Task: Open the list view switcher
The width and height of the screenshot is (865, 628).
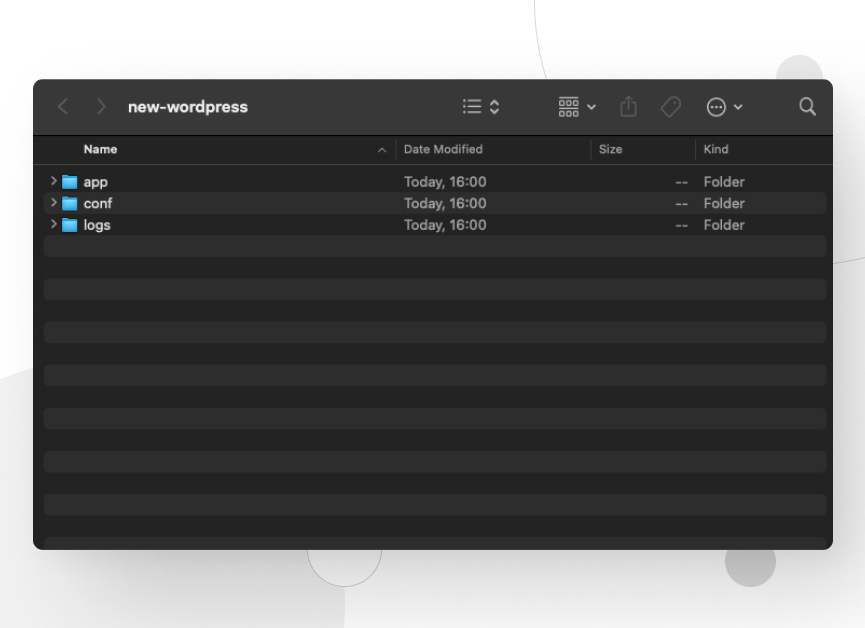Action: tap(481, 107)
